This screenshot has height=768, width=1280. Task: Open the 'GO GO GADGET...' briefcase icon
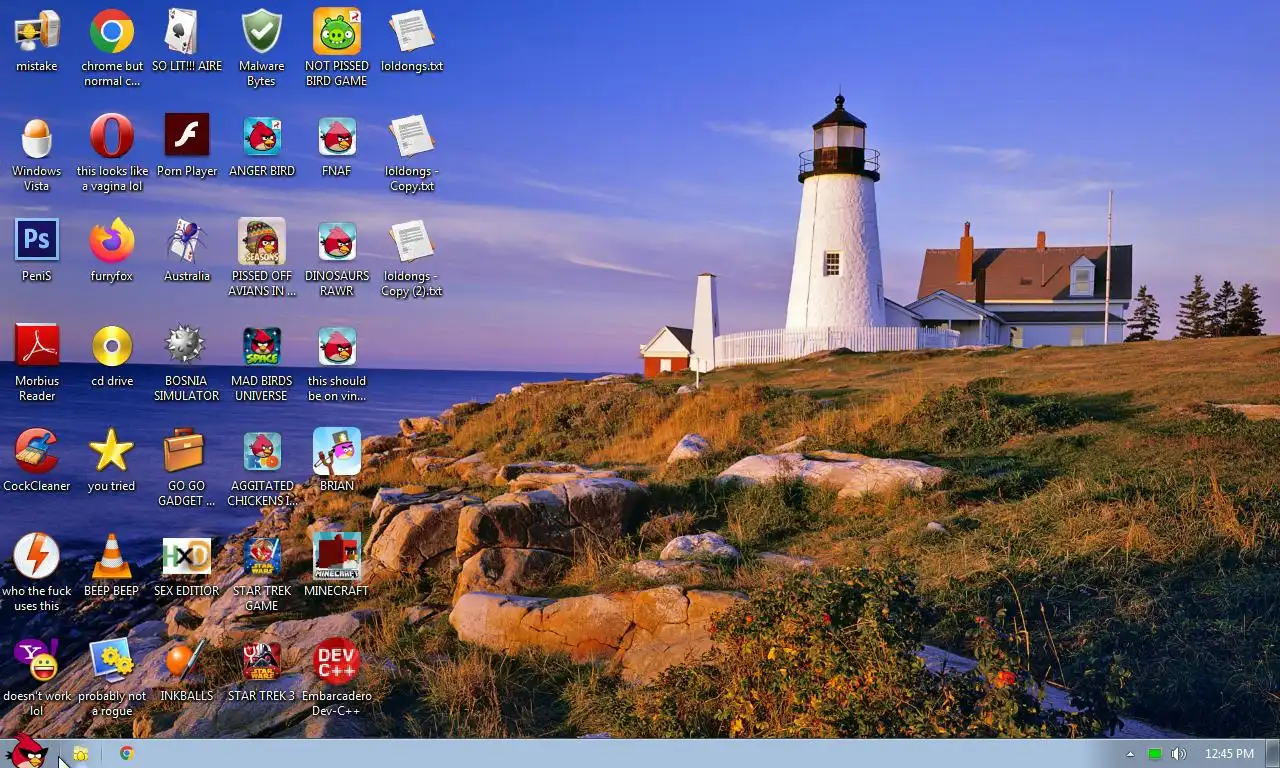click(187, 467)
